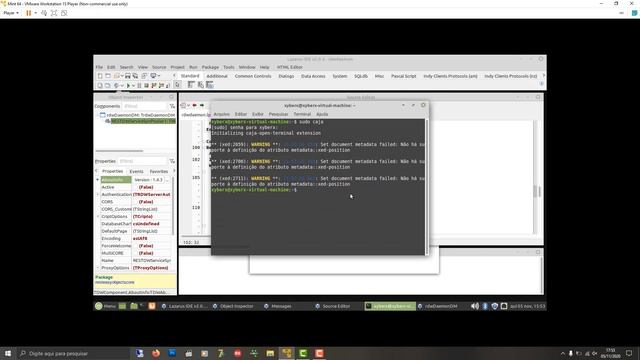Image resolution: width=640 pixels, height=360 pixels.
Task: Click the Windows Start button
Action: [x=8, y=353]
